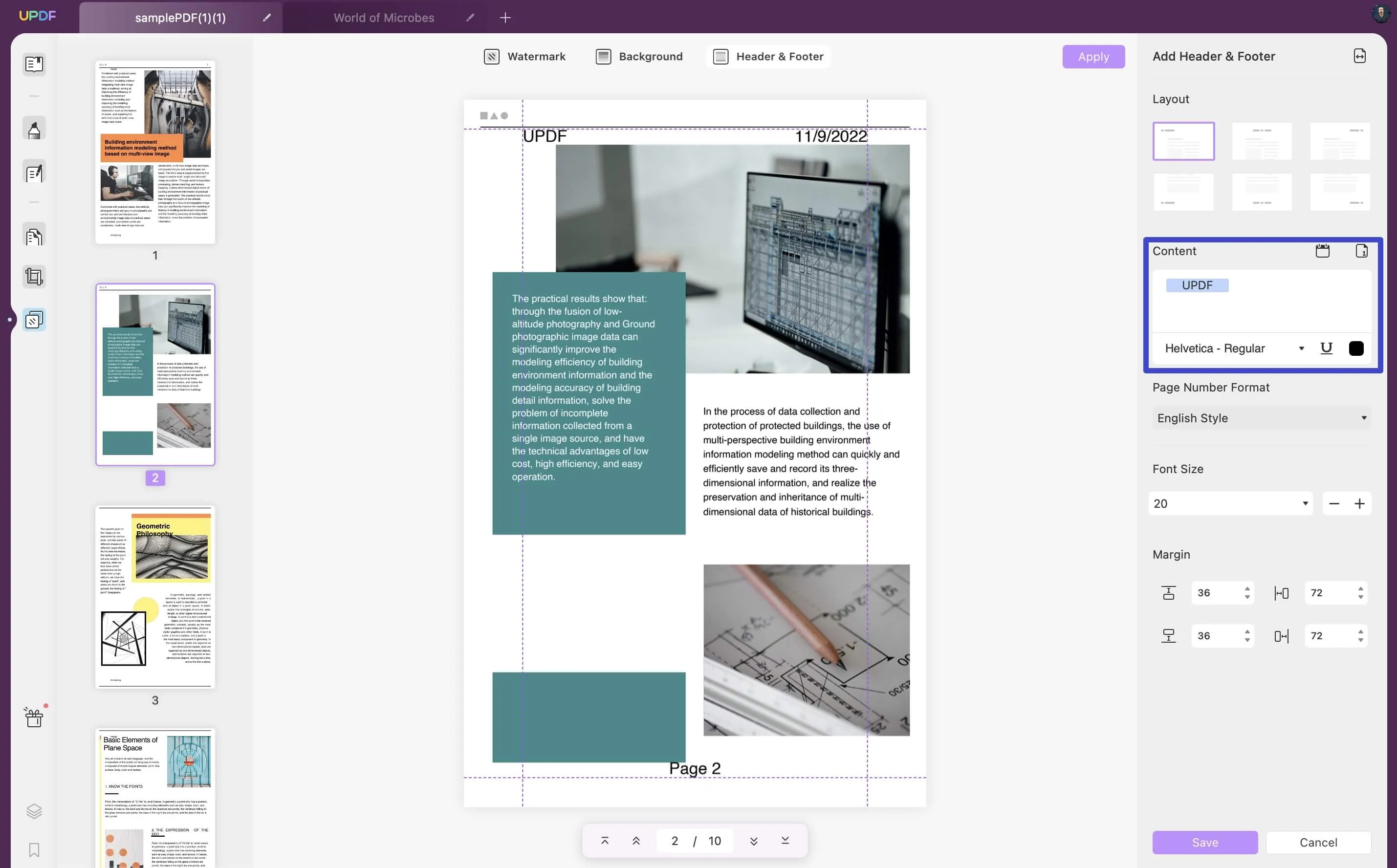Viewport: 1397px width, 868px height.
Task: Click the bookmarks sidebar icon
Action: (x=33, y=850)
